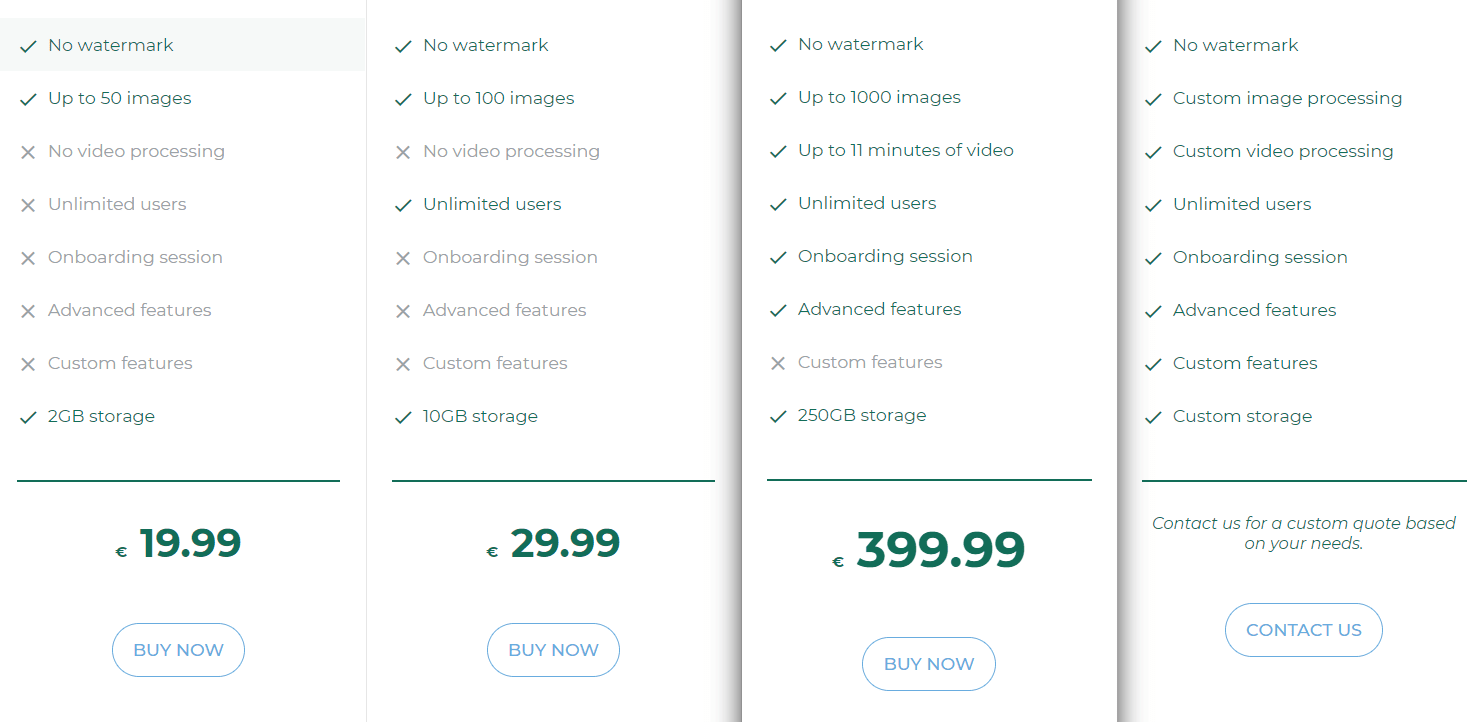Click the CONTACT US button
Screen dimensions: 1472x722
click(x=1303, y=630)
